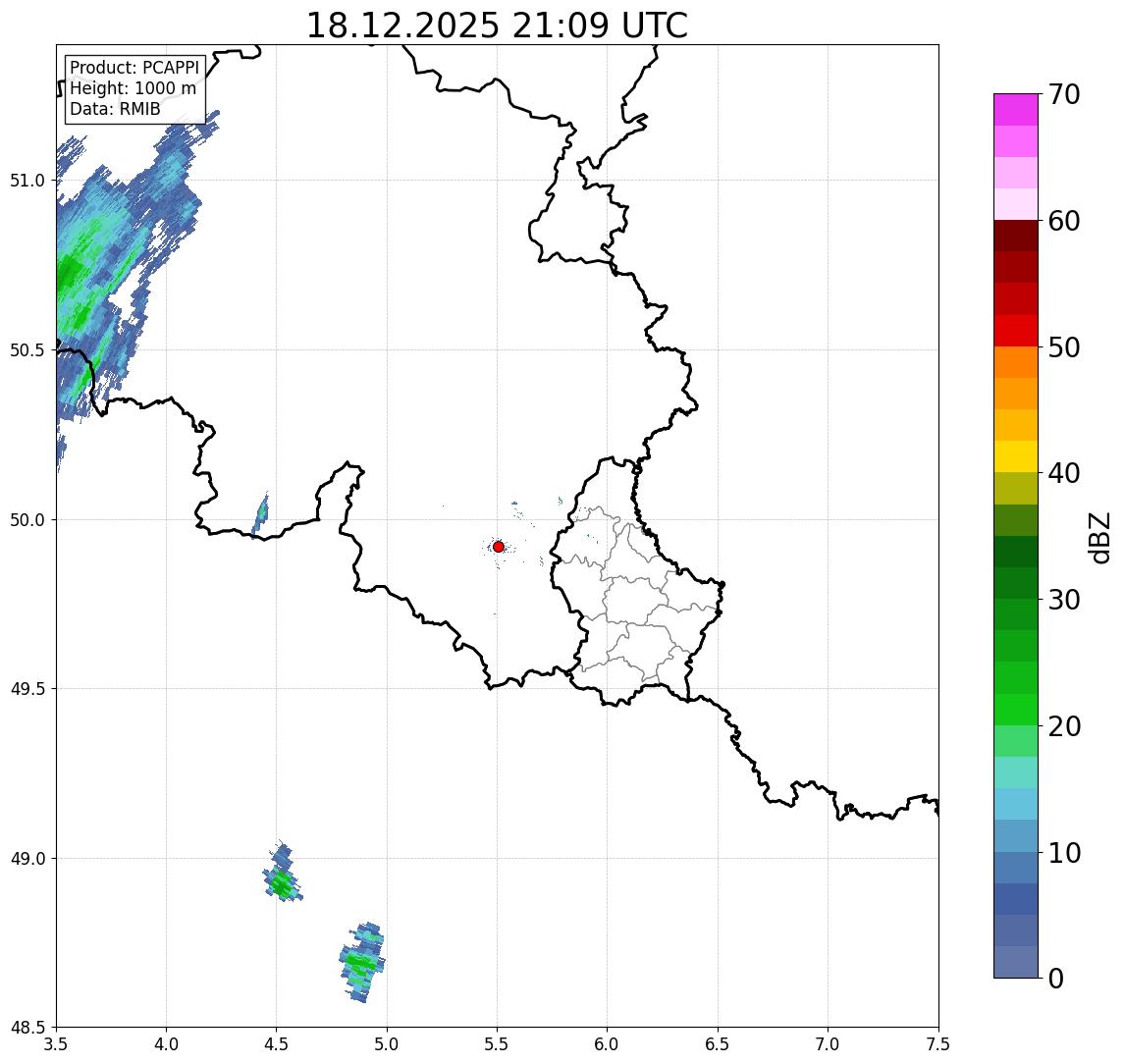Click the bright red colorbar swatch near 50
Viewport: 1124px width, 1064px height.
(x=1016, y=331)
